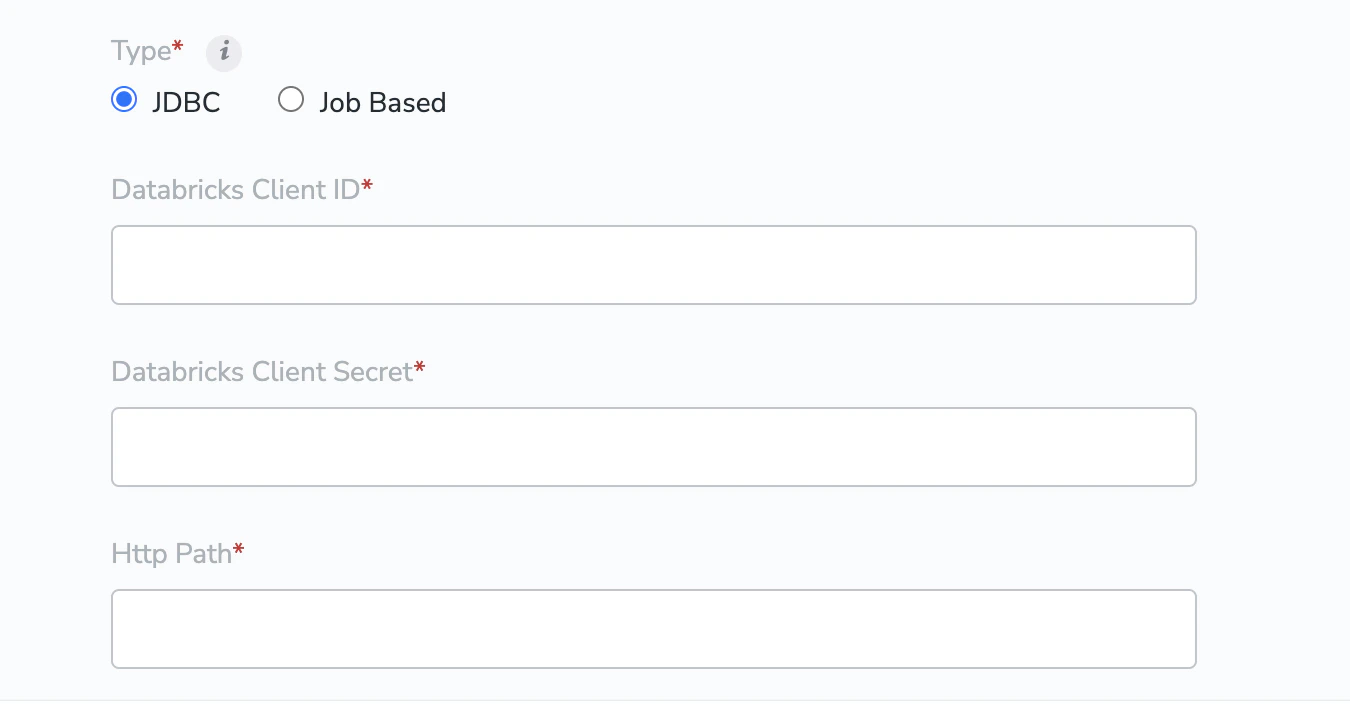1350x718 pixels.
Task: Select the Http Path text box
Action: (x=654, y=629)
